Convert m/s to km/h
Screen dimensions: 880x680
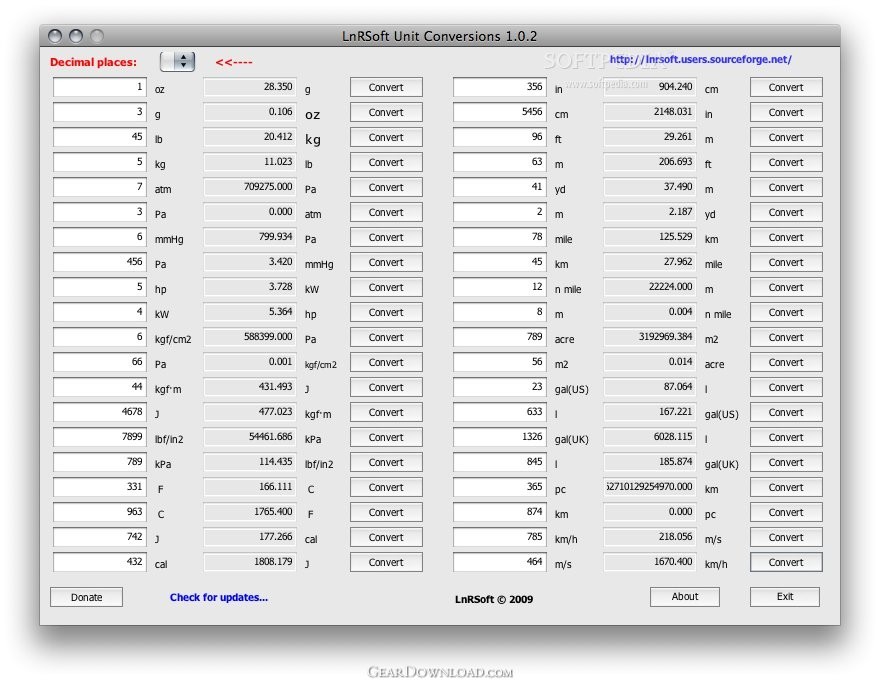pos(786,562)
